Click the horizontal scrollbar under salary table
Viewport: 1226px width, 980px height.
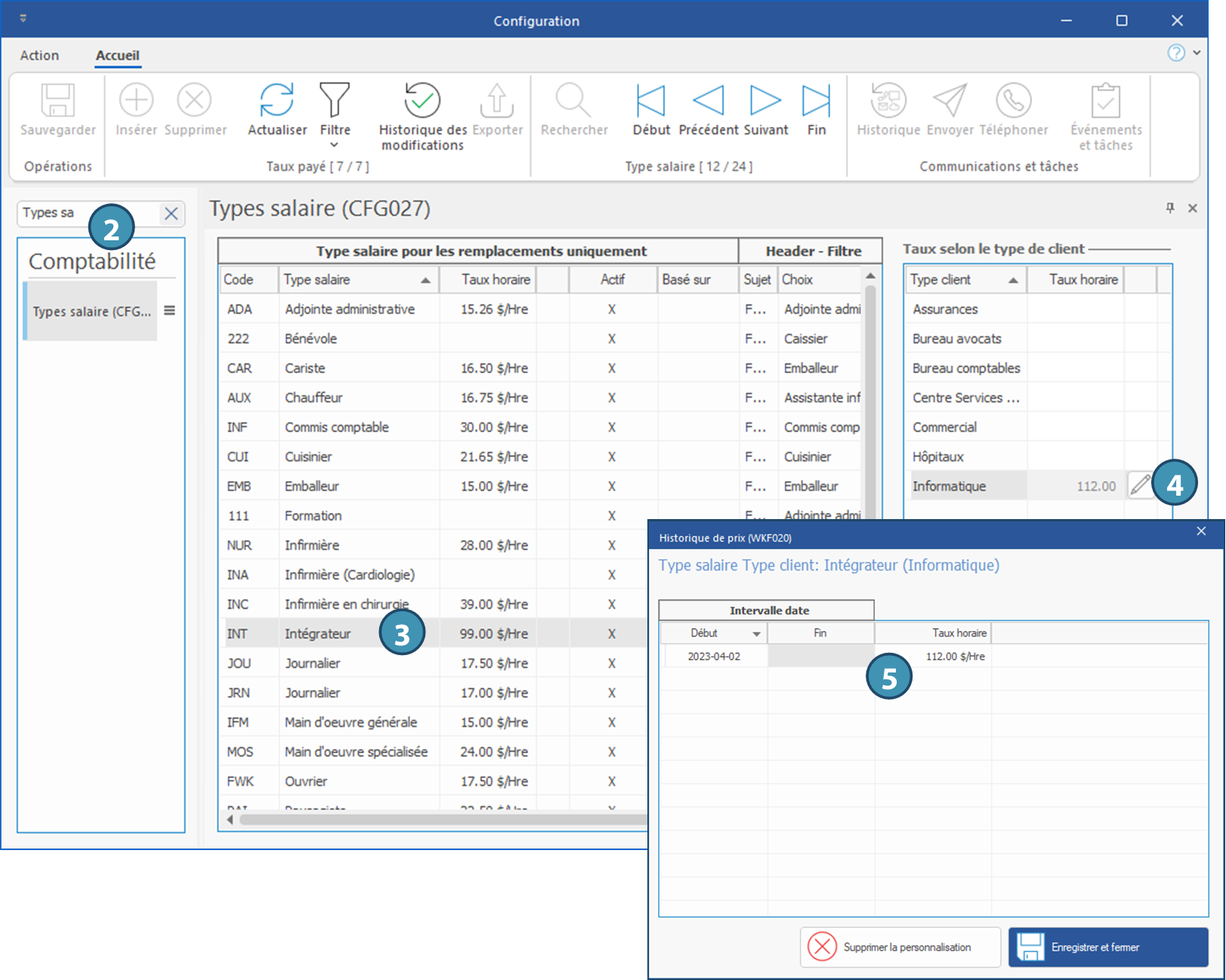[438, 820]
